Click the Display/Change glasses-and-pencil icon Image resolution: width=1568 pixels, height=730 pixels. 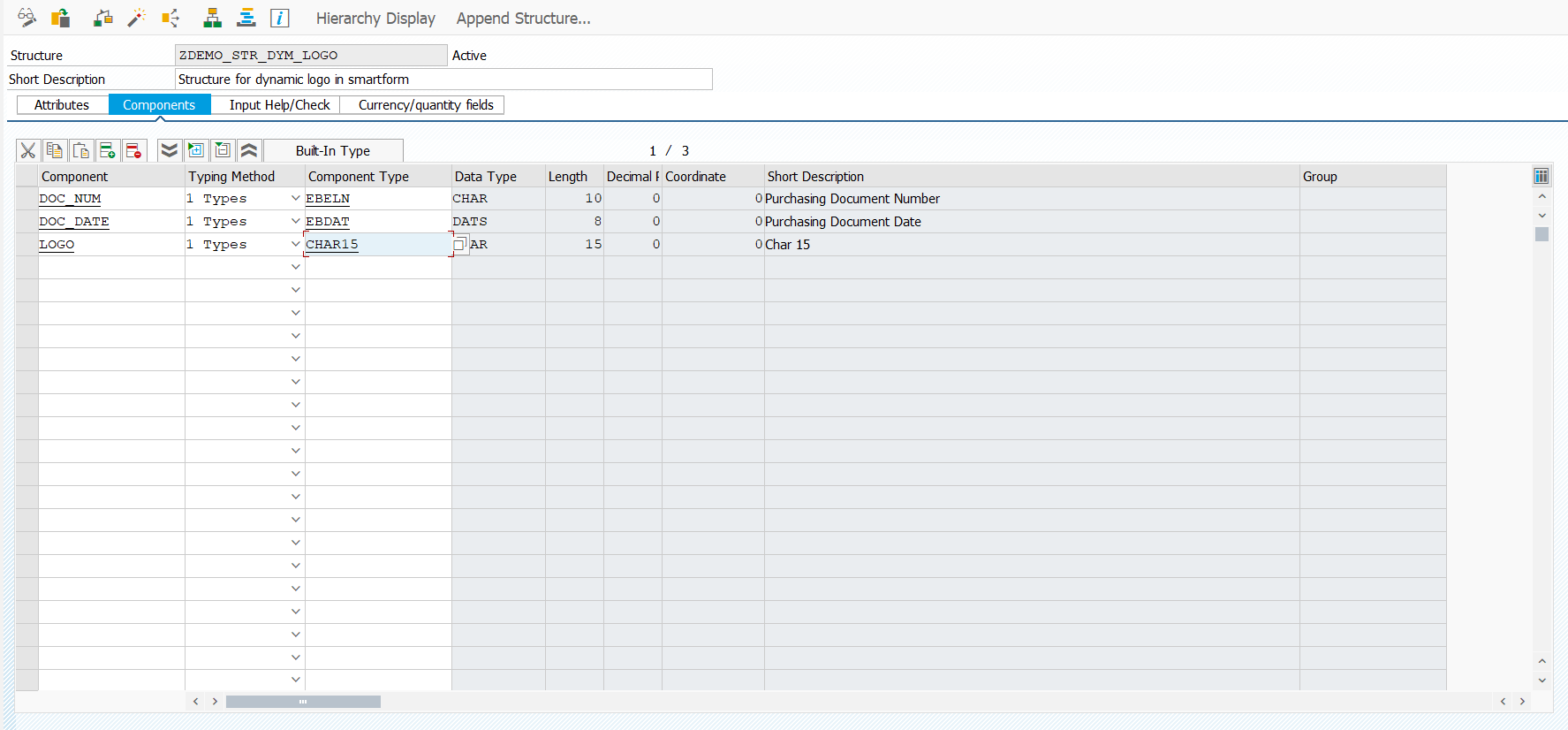pos(27,18)
